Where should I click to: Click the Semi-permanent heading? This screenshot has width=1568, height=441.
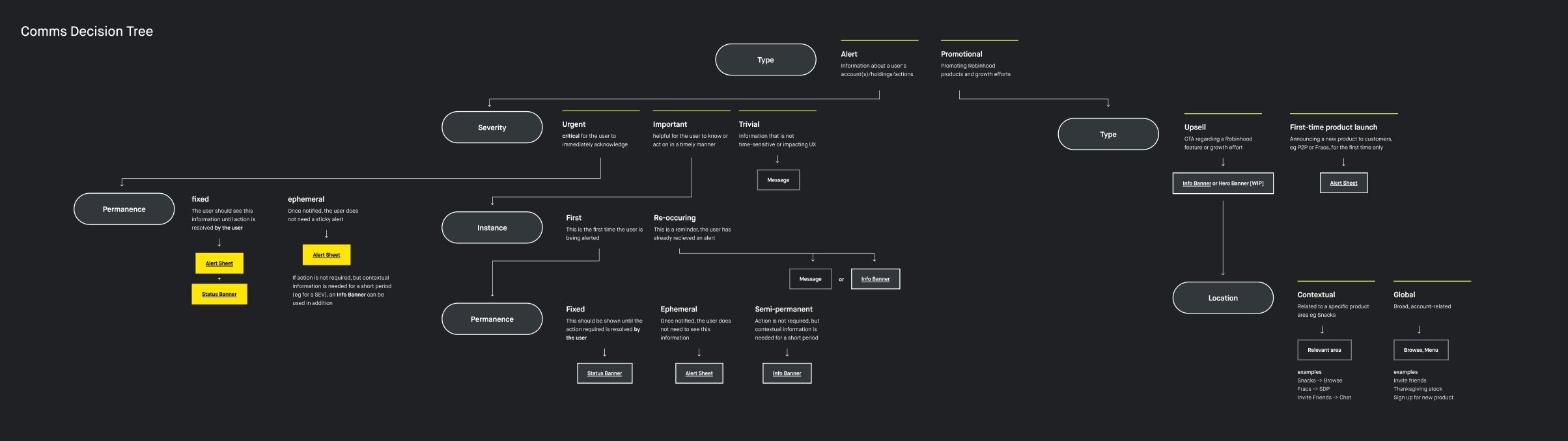click(784, 309)
